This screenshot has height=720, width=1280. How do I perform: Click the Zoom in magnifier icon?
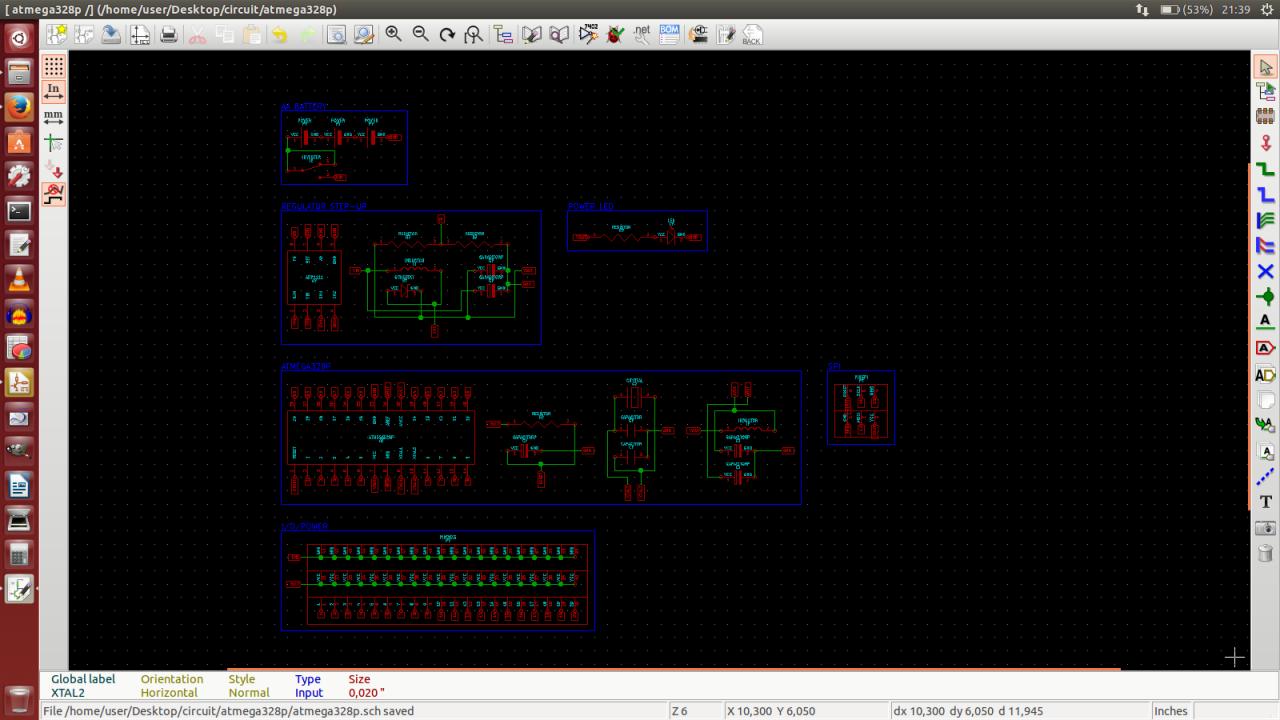[394, 34]
